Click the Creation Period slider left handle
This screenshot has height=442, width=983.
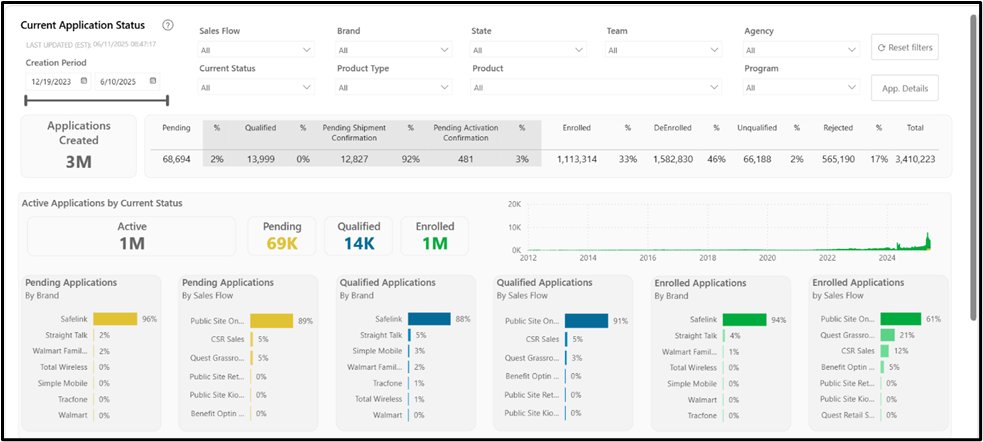(26, 100)
